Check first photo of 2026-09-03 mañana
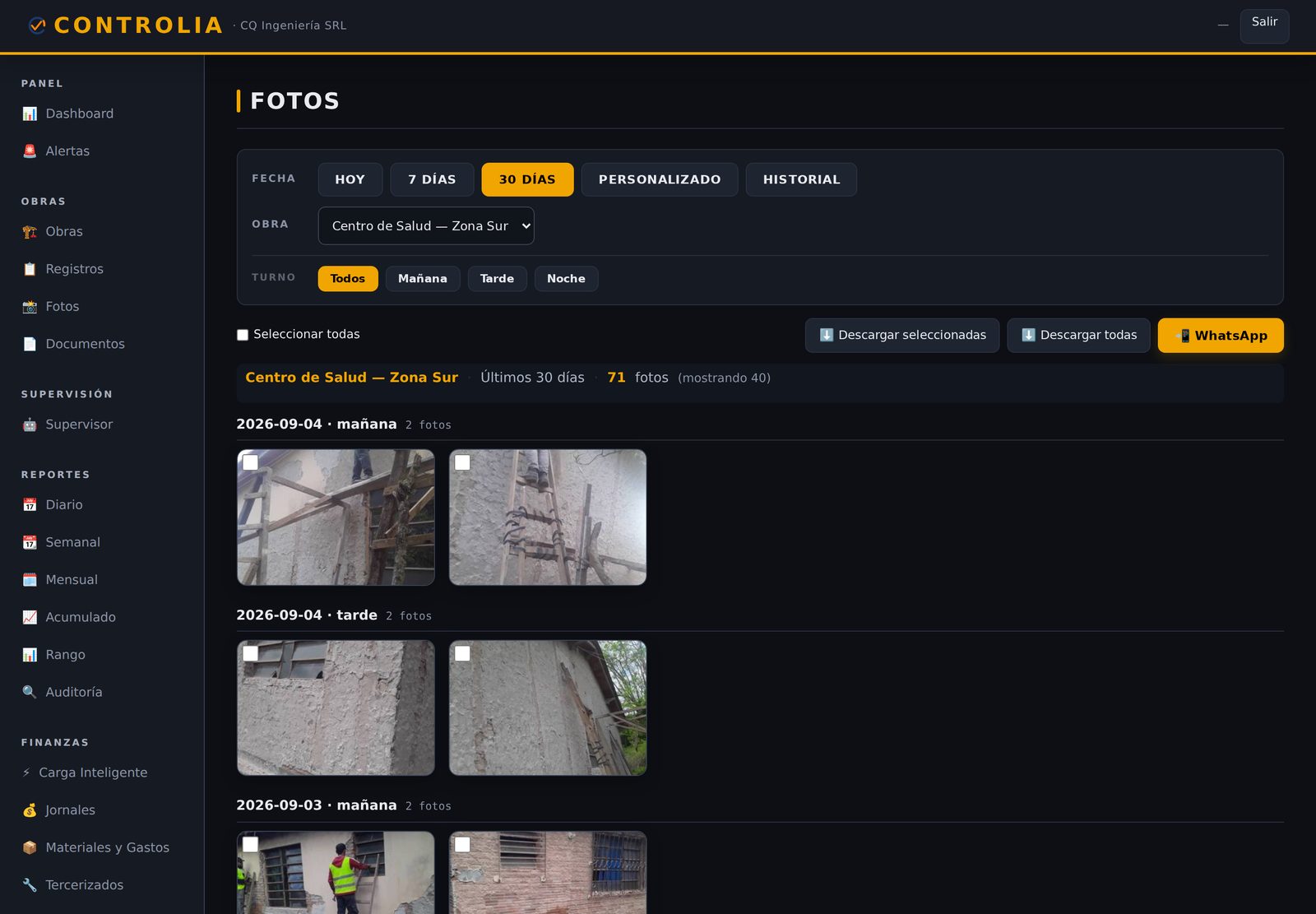 pyautogui.click(x=251, y=844)
